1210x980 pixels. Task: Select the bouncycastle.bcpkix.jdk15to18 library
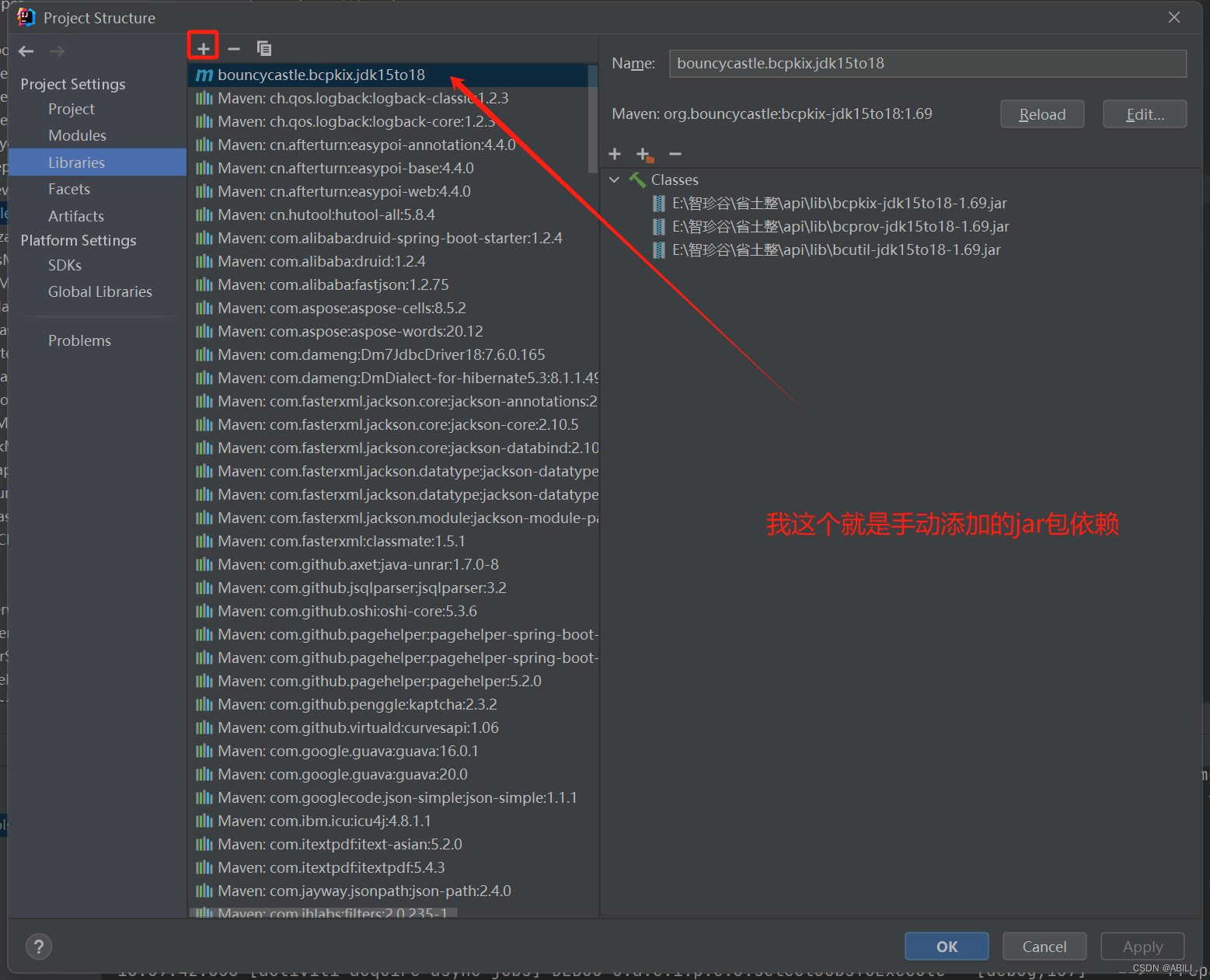[x=321, y=75]
